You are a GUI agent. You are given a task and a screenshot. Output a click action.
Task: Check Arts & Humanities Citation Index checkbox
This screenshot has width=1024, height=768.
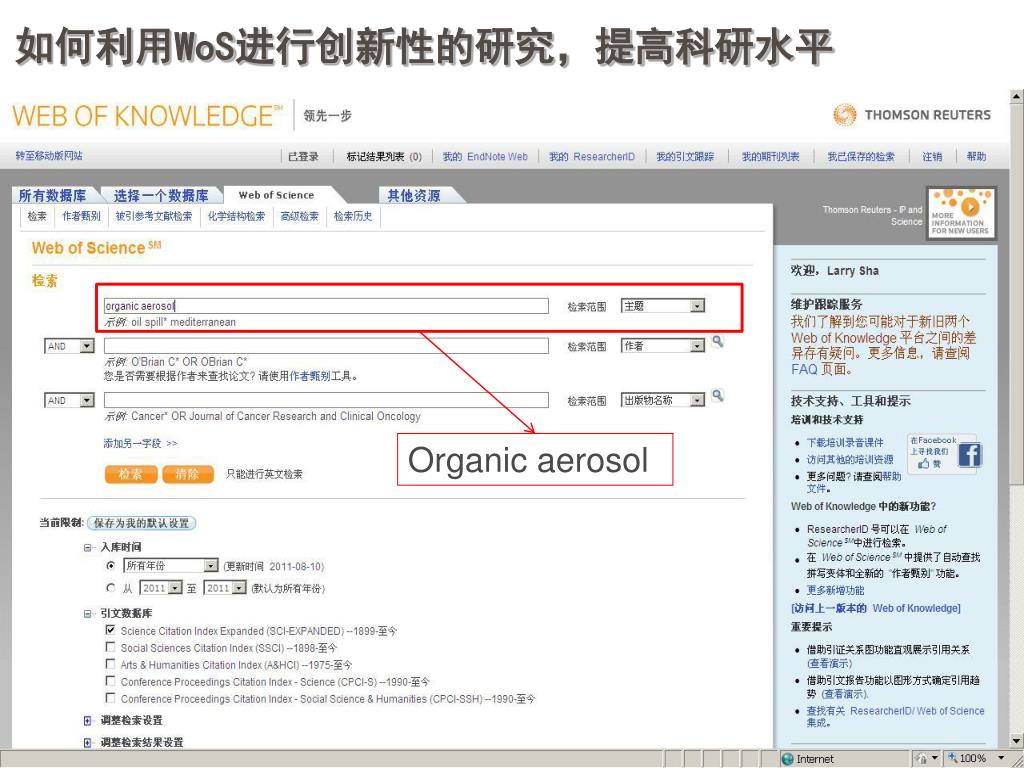tap(110, 664)
